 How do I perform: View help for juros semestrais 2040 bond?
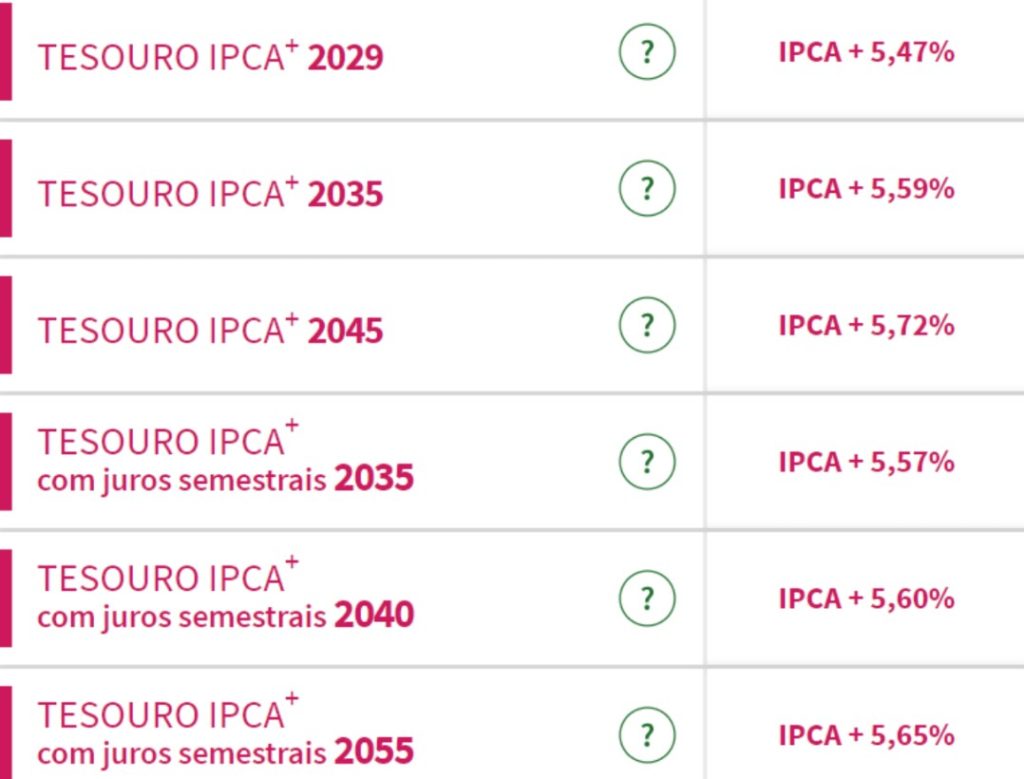(647, 598)
